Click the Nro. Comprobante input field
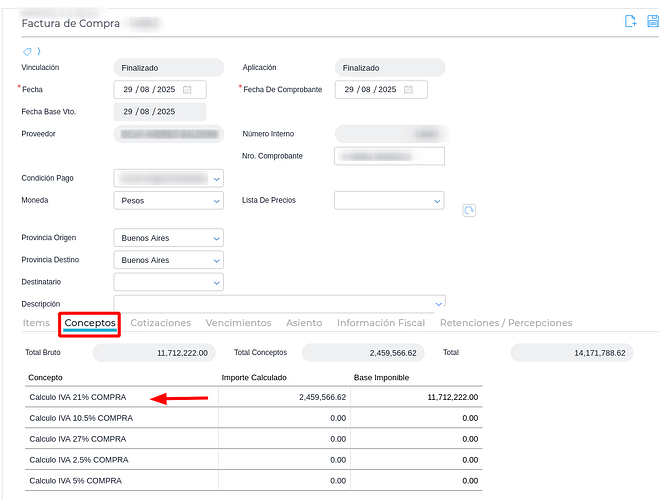The width and height of the screenshot is (659, 500). point(389,156)
